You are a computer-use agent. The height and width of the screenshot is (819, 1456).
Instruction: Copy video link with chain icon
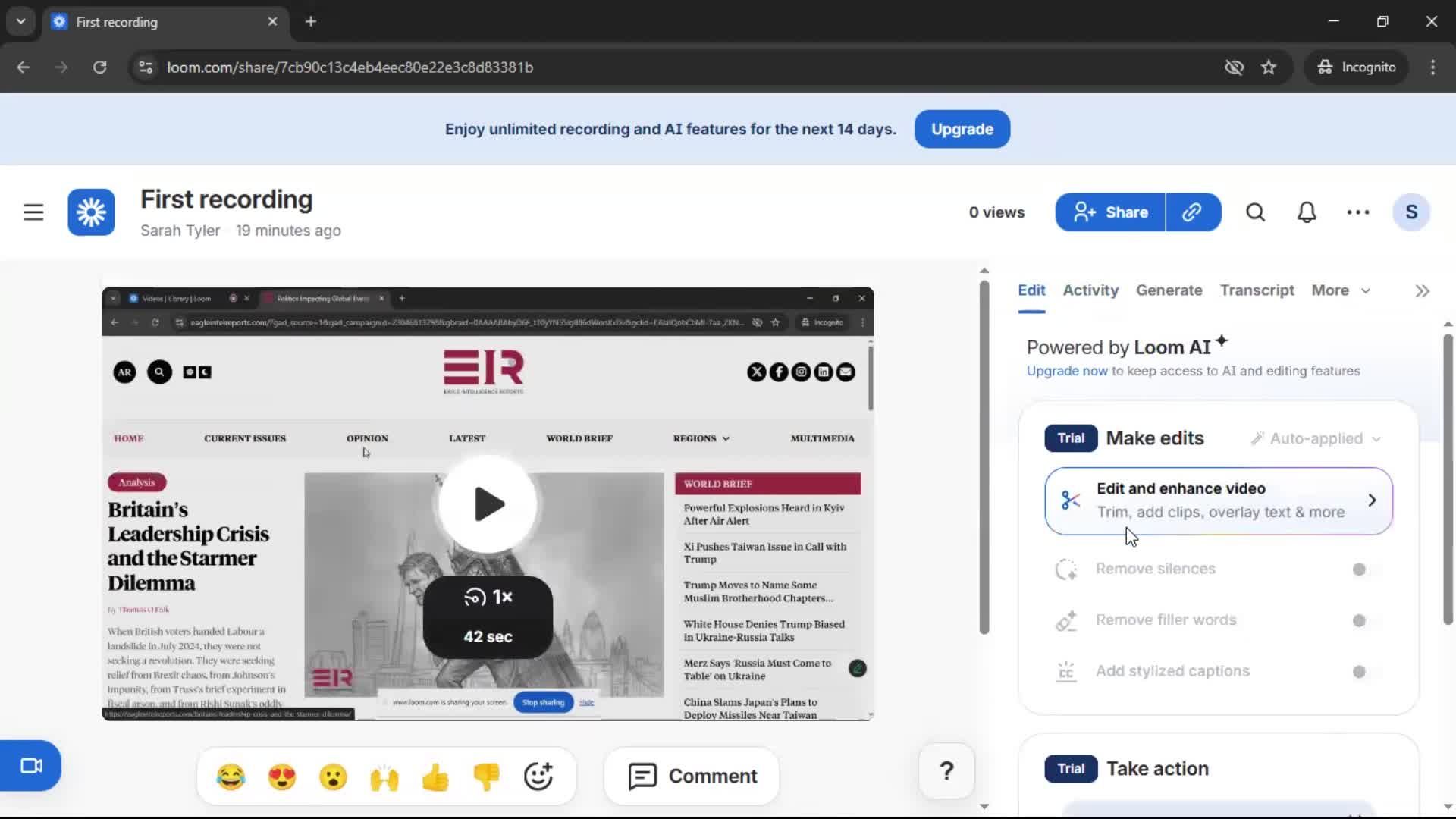1192,212
